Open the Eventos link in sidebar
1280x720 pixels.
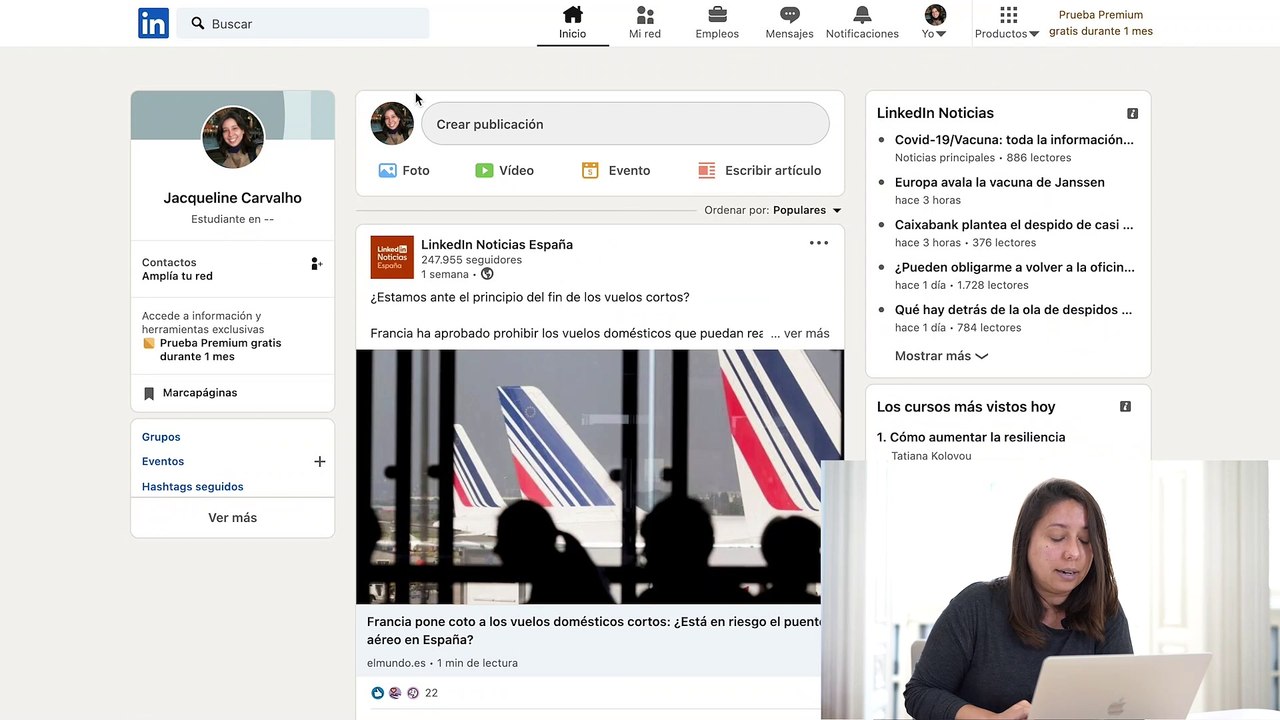pyautogui.click(x=163, y=462)
